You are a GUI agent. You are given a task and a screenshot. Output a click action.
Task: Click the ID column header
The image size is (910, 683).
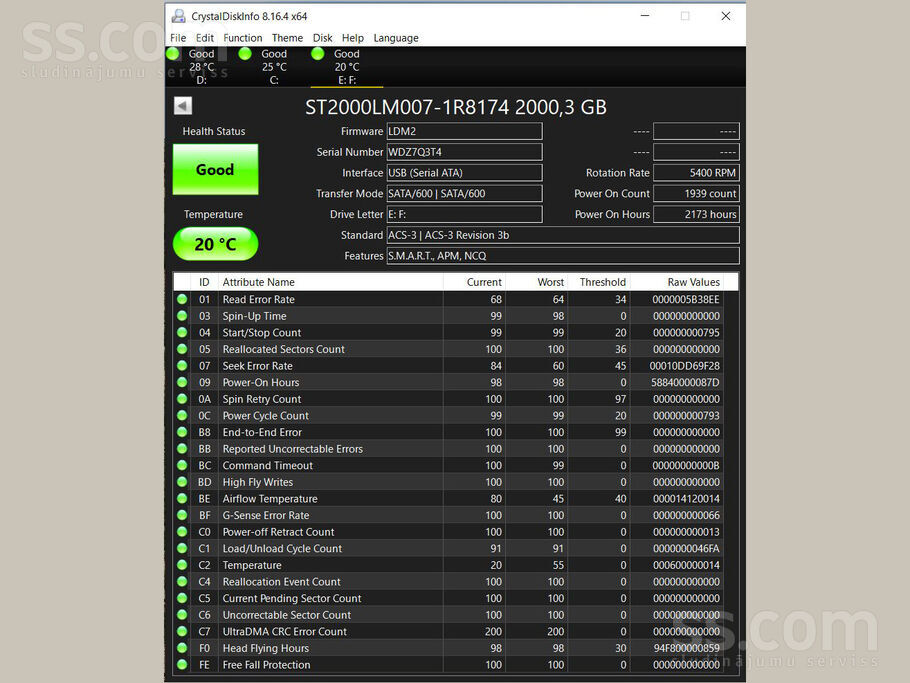tap(204, 282)
